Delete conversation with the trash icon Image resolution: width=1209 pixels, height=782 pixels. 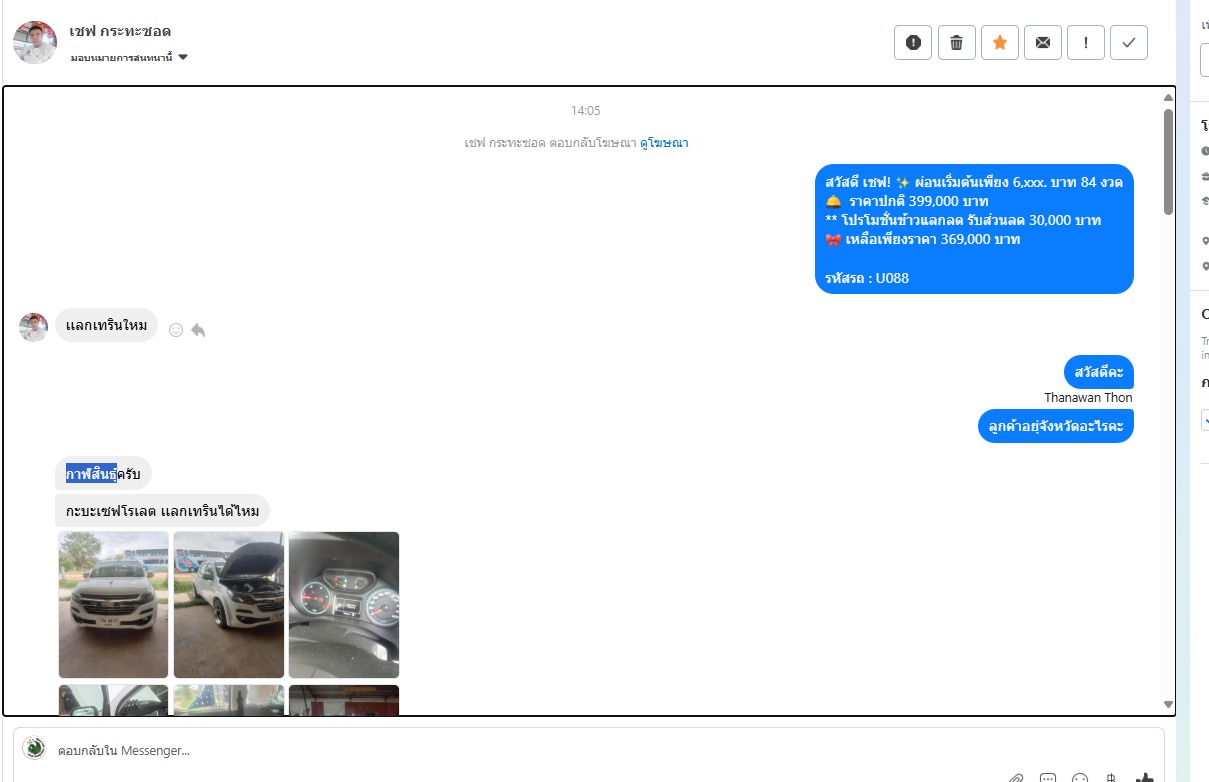point(956,42)
